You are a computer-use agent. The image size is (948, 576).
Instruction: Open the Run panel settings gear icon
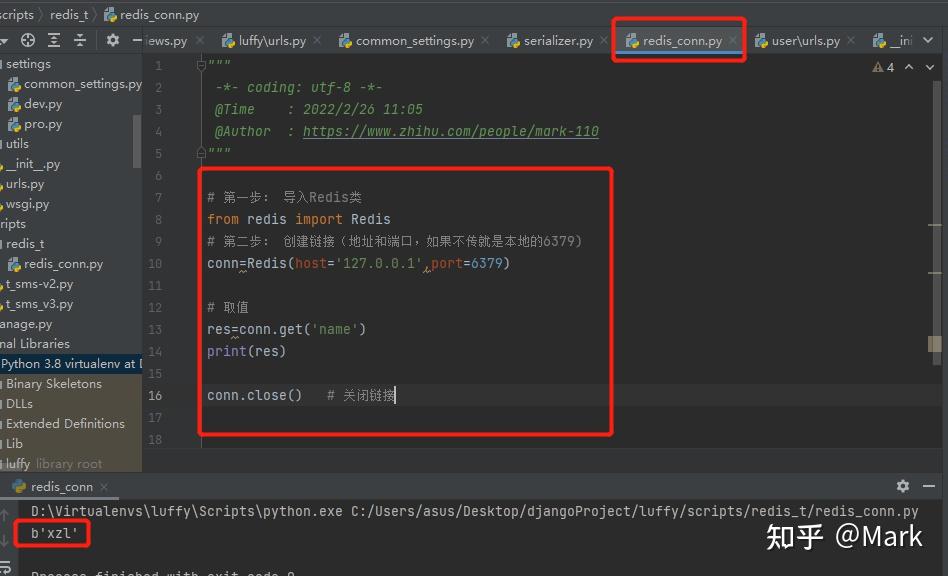coord(903,486)
